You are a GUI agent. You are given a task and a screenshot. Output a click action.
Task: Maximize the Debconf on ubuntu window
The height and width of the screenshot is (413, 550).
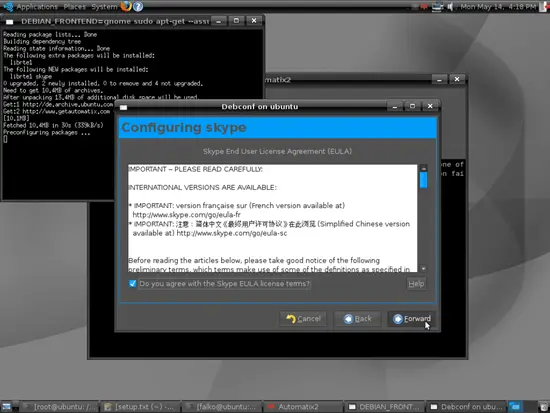412,106
